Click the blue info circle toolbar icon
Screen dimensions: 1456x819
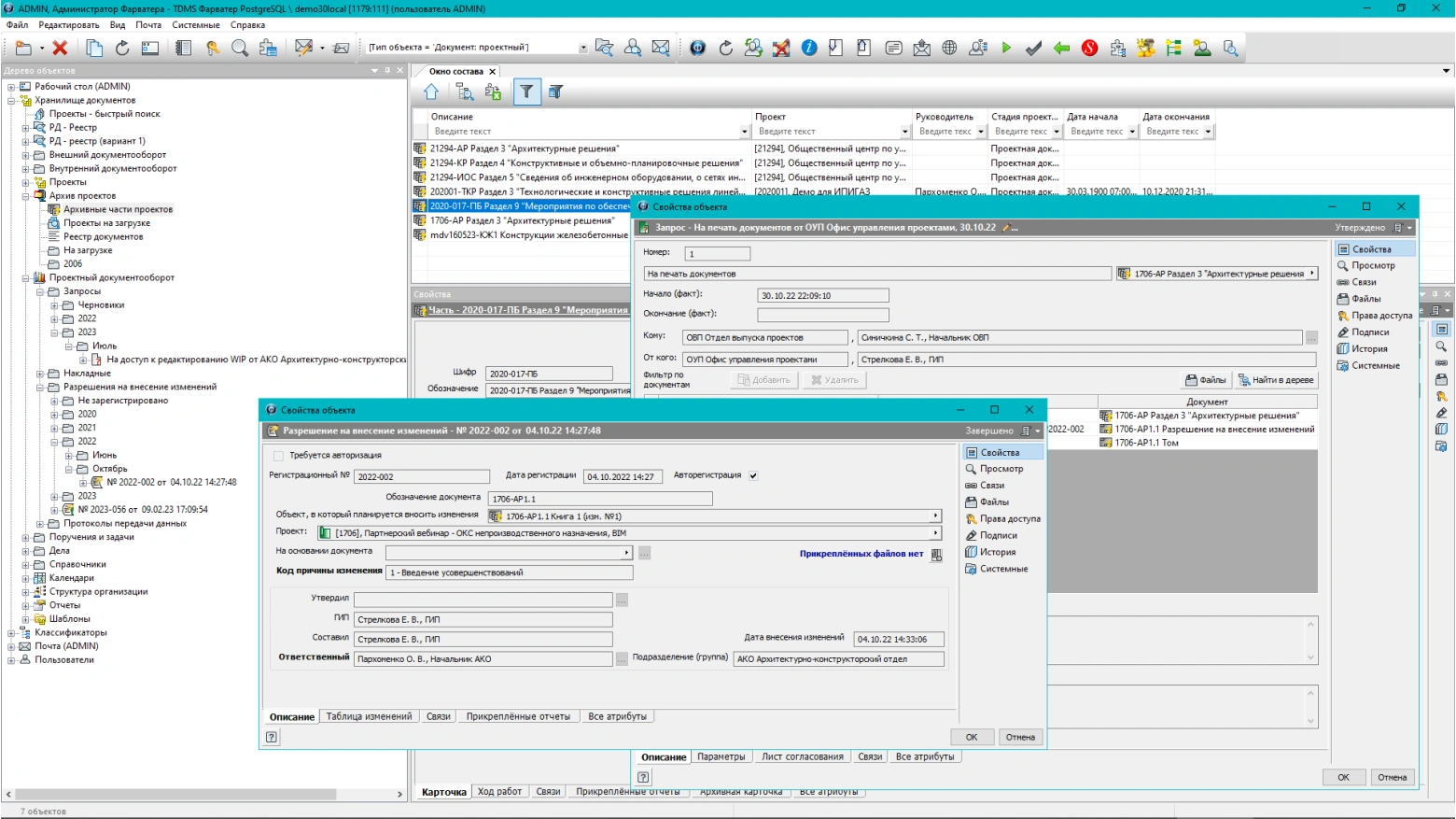[809, 48]
